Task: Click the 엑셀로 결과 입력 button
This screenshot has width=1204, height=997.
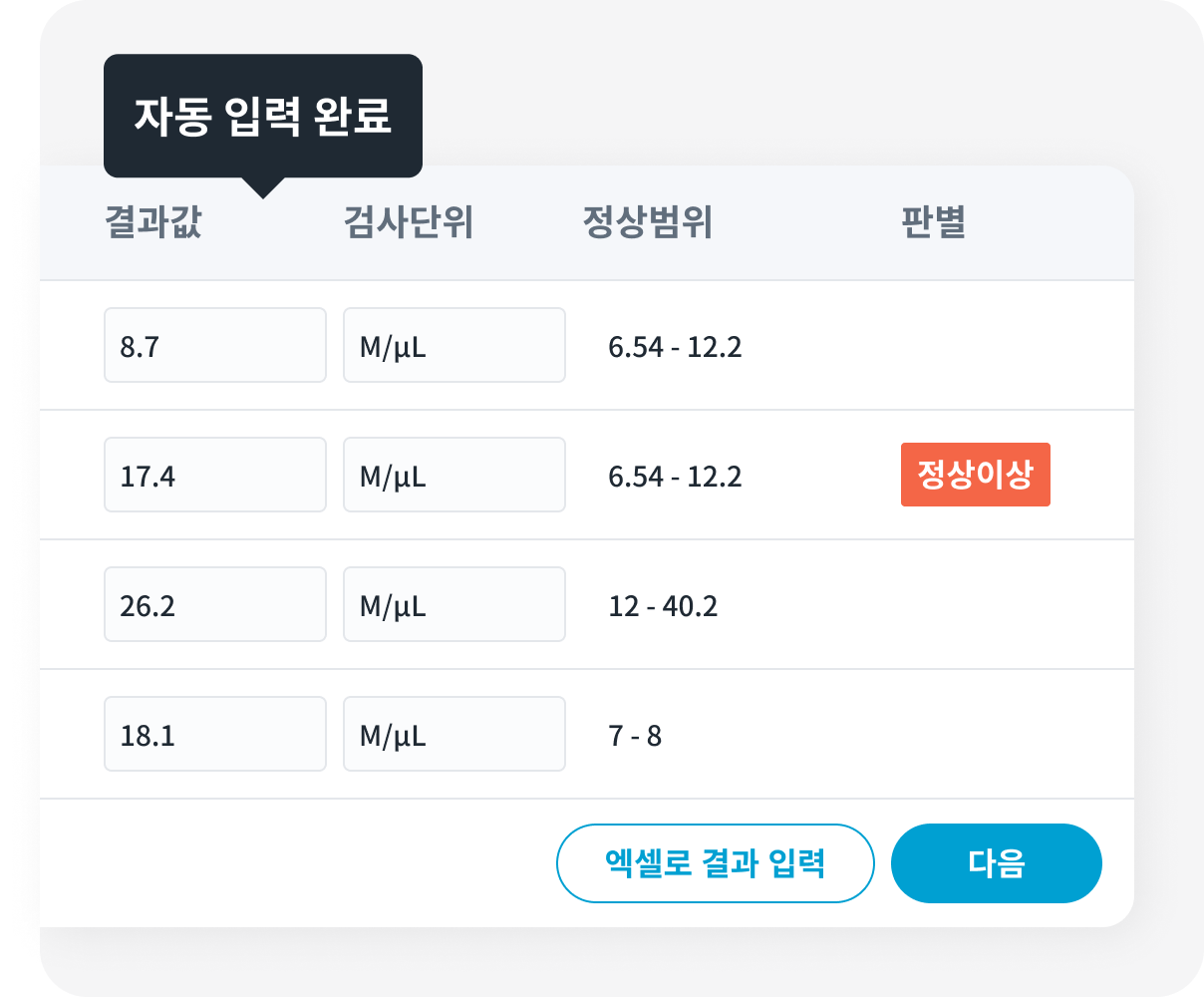Action: [x=715, y=863]
